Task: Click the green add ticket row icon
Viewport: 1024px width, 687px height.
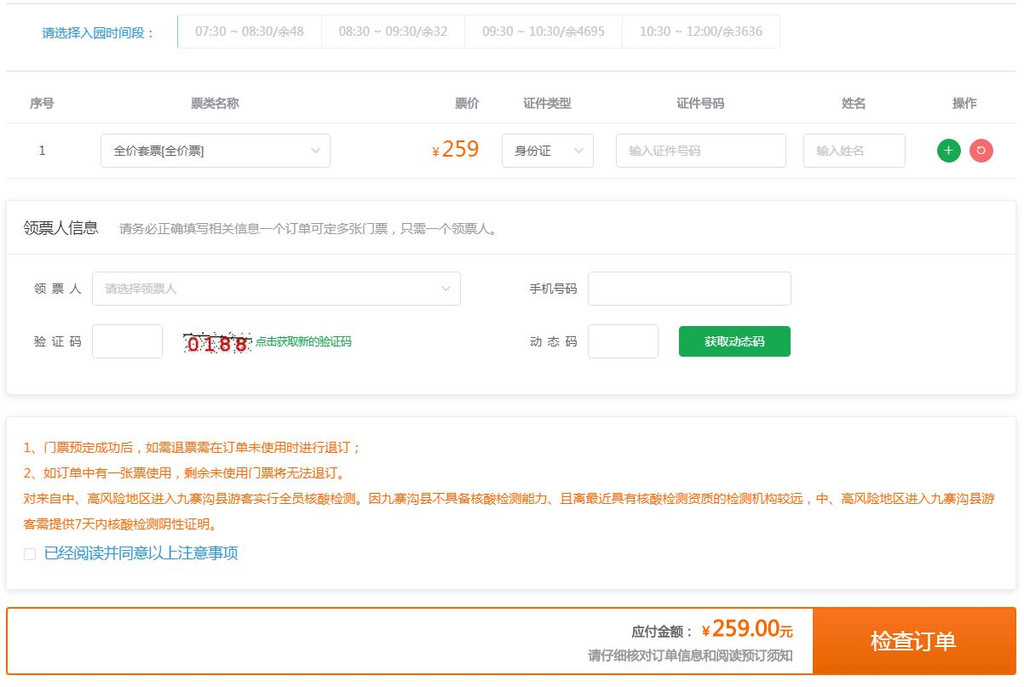Action: [x=948, y=151]
